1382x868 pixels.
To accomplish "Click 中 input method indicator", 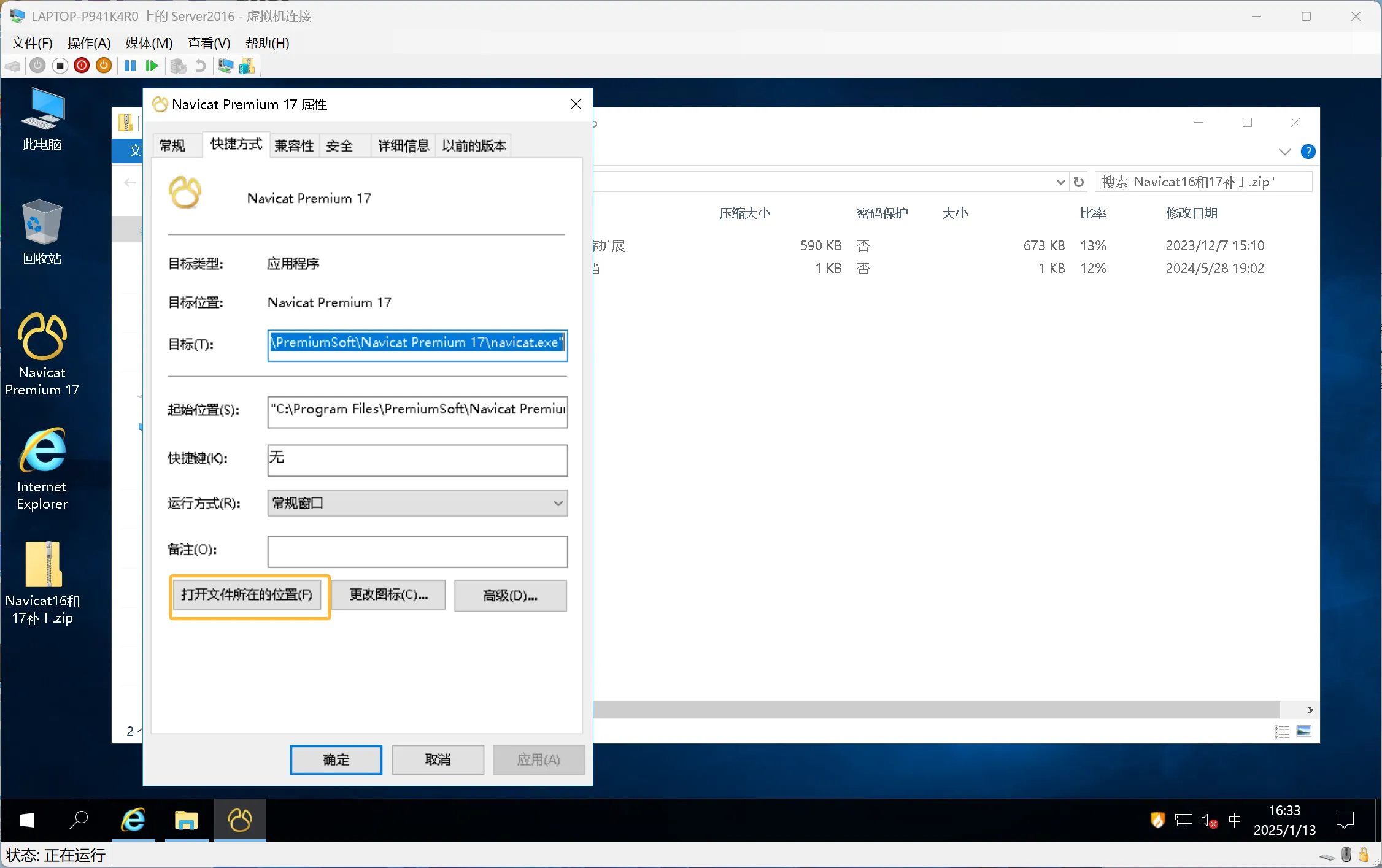I will point(1235,820).
